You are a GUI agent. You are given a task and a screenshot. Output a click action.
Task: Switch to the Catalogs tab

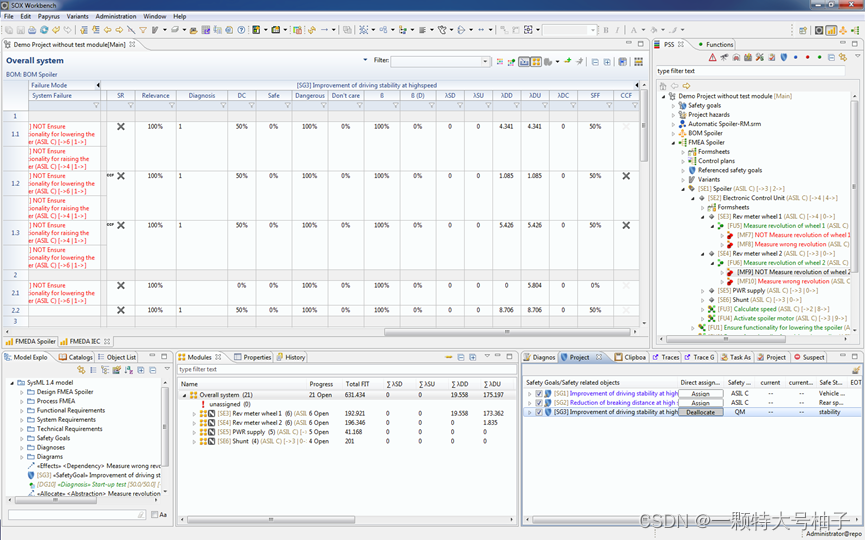[76, 357]
